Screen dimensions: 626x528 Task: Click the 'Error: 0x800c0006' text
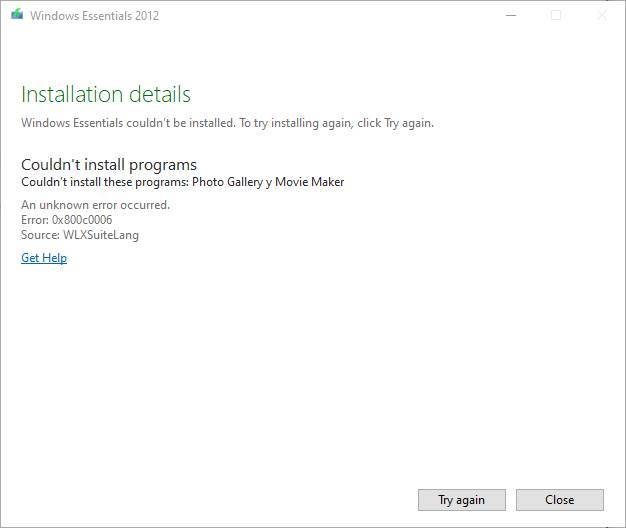(x=67, y=220)
